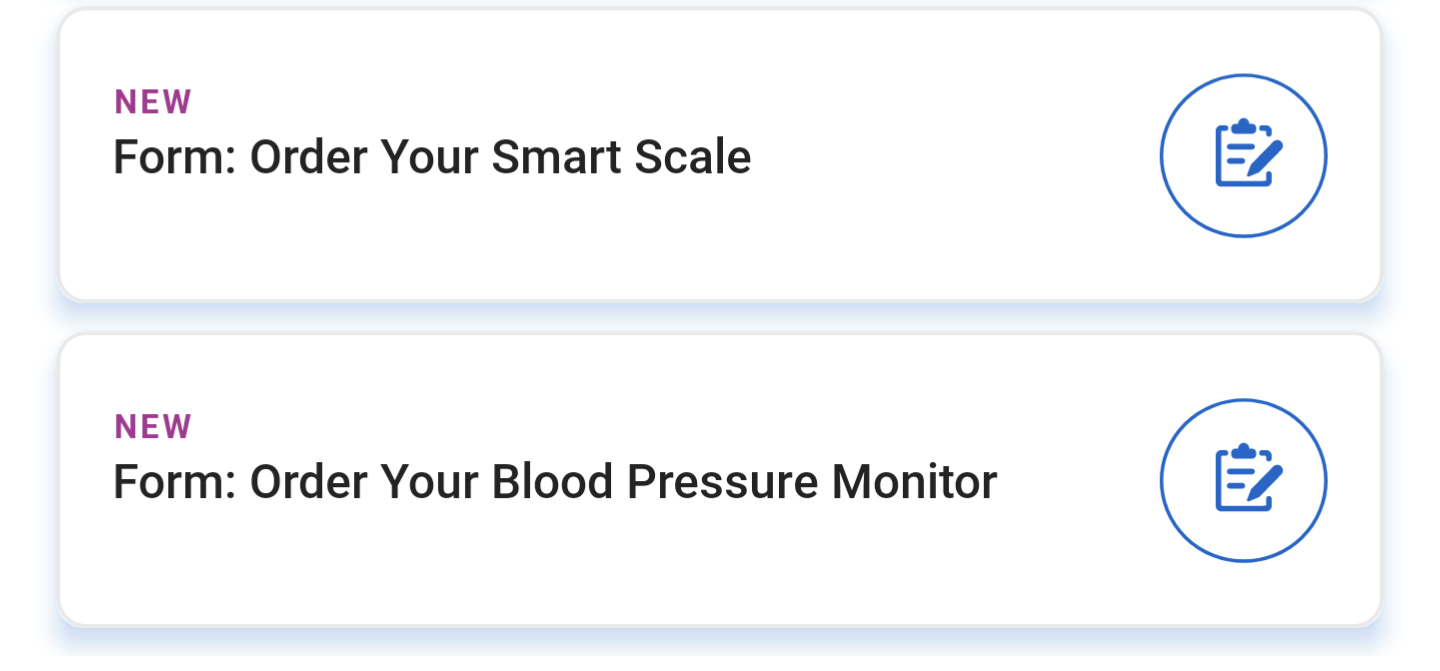Screen dimensions: 1440x671
Task: Click the Blood Pressure Monitor clipboard icon
Action: [1243, 480]
